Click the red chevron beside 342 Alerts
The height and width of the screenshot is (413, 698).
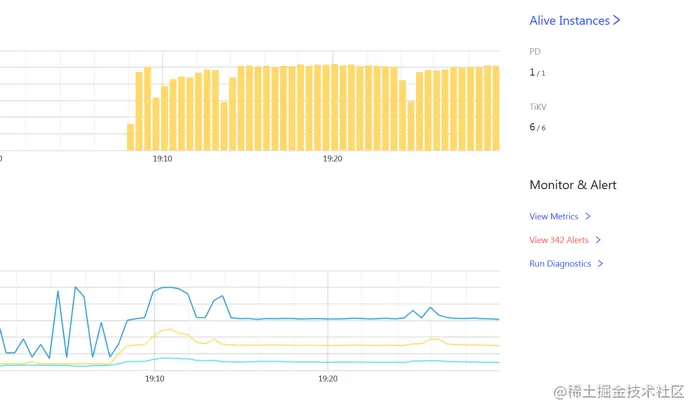coord(598,240)
